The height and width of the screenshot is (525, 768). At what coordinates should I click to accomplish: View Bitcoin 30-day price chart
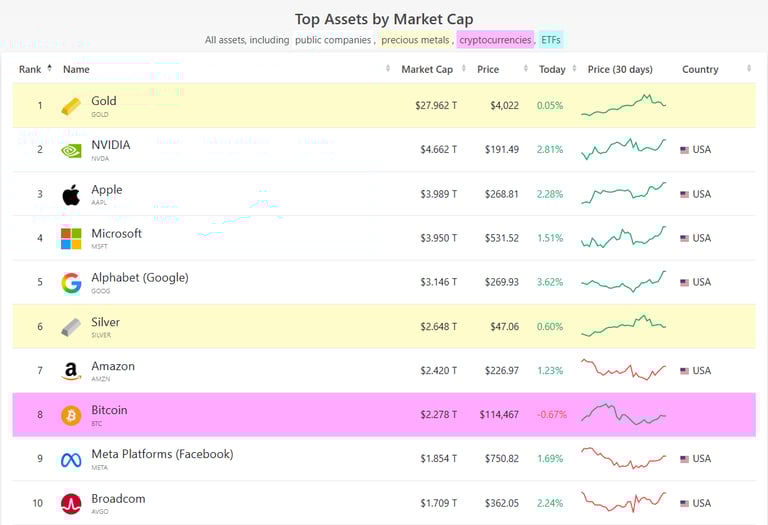[x=624, y=414]
